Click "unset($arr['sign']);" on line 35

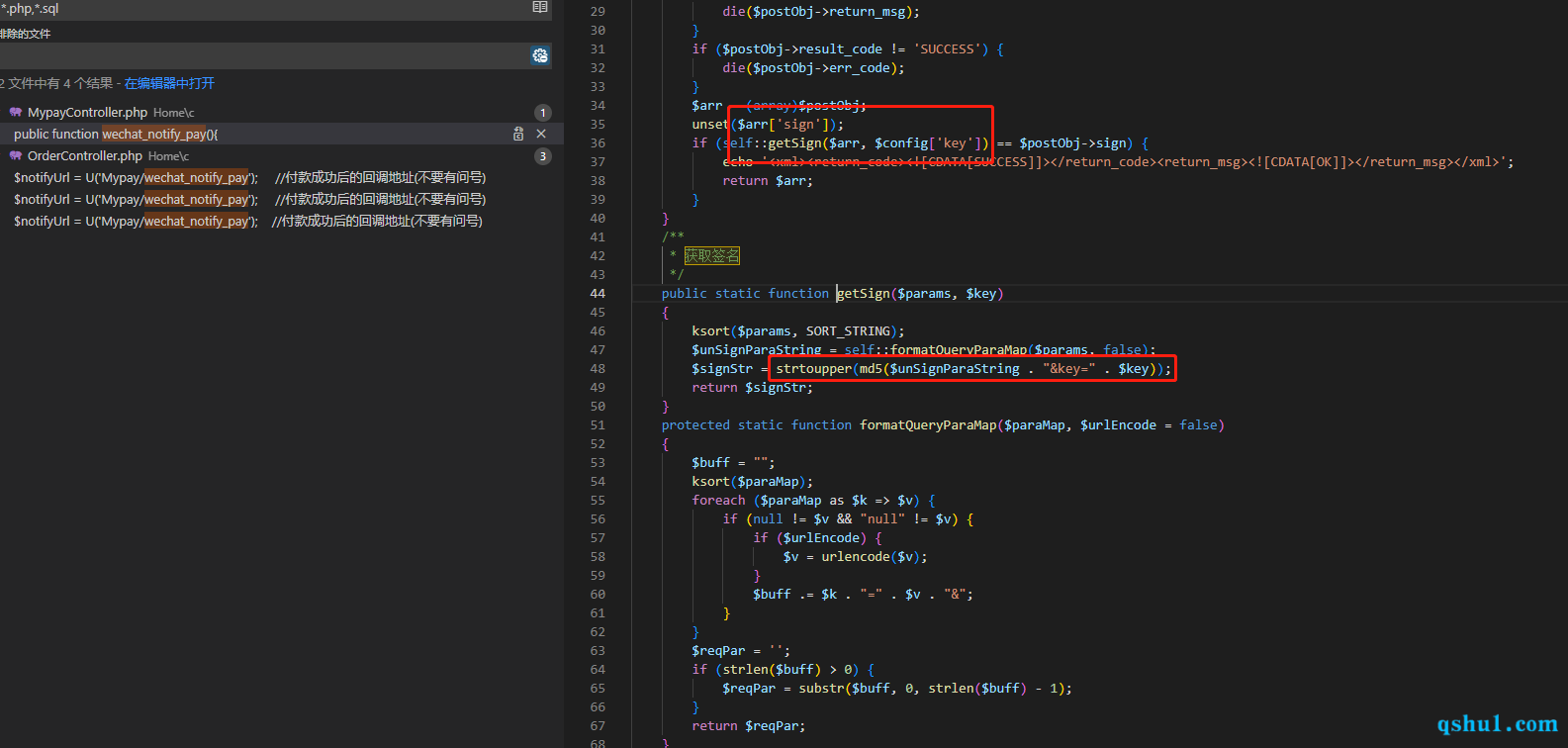(x=768, y=125)
